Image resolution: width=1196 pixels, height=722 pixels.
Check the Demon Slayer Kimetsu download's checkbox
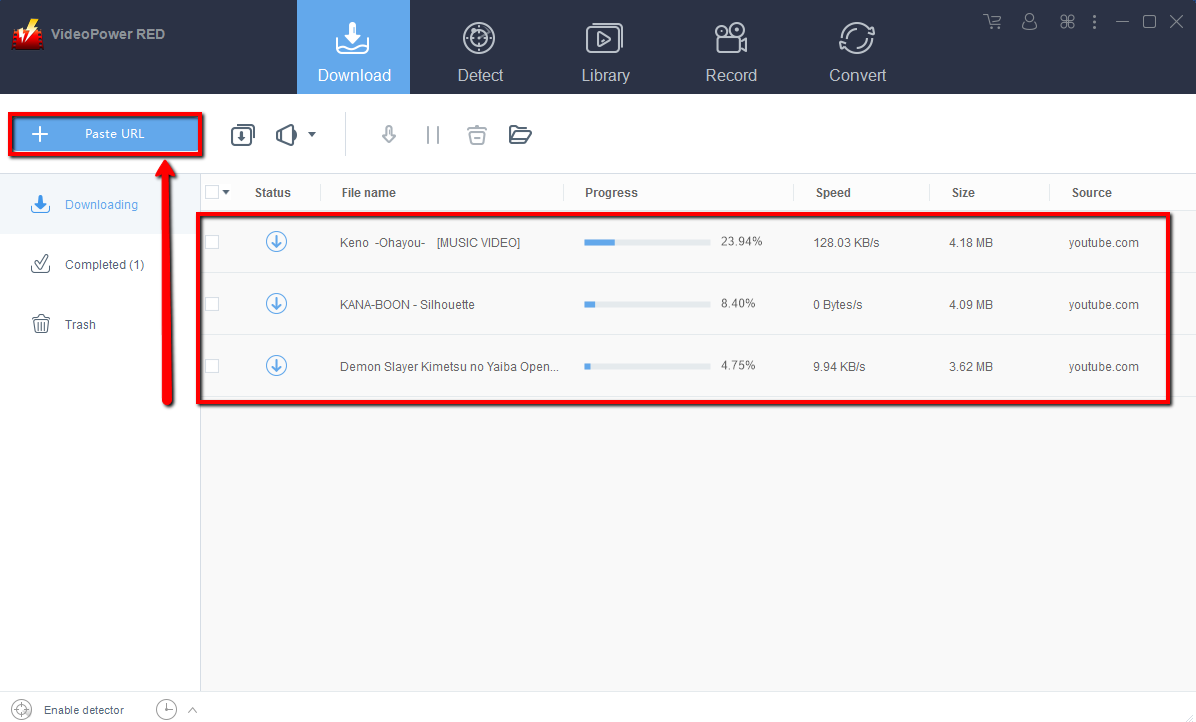[x=212, y=366]
